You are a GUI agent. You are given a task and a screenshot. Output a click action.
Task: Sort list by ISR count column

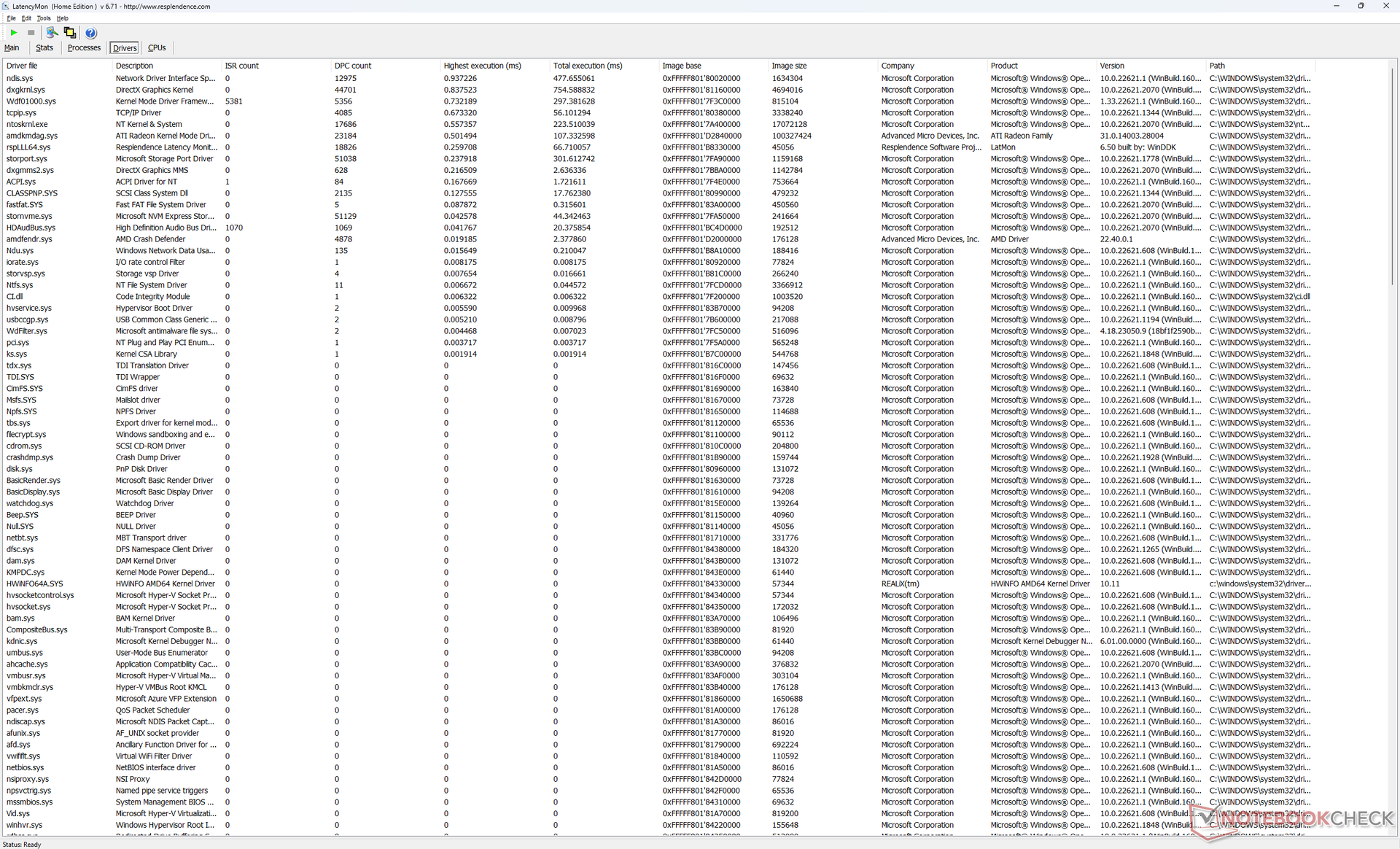click(x=241, y=66)
